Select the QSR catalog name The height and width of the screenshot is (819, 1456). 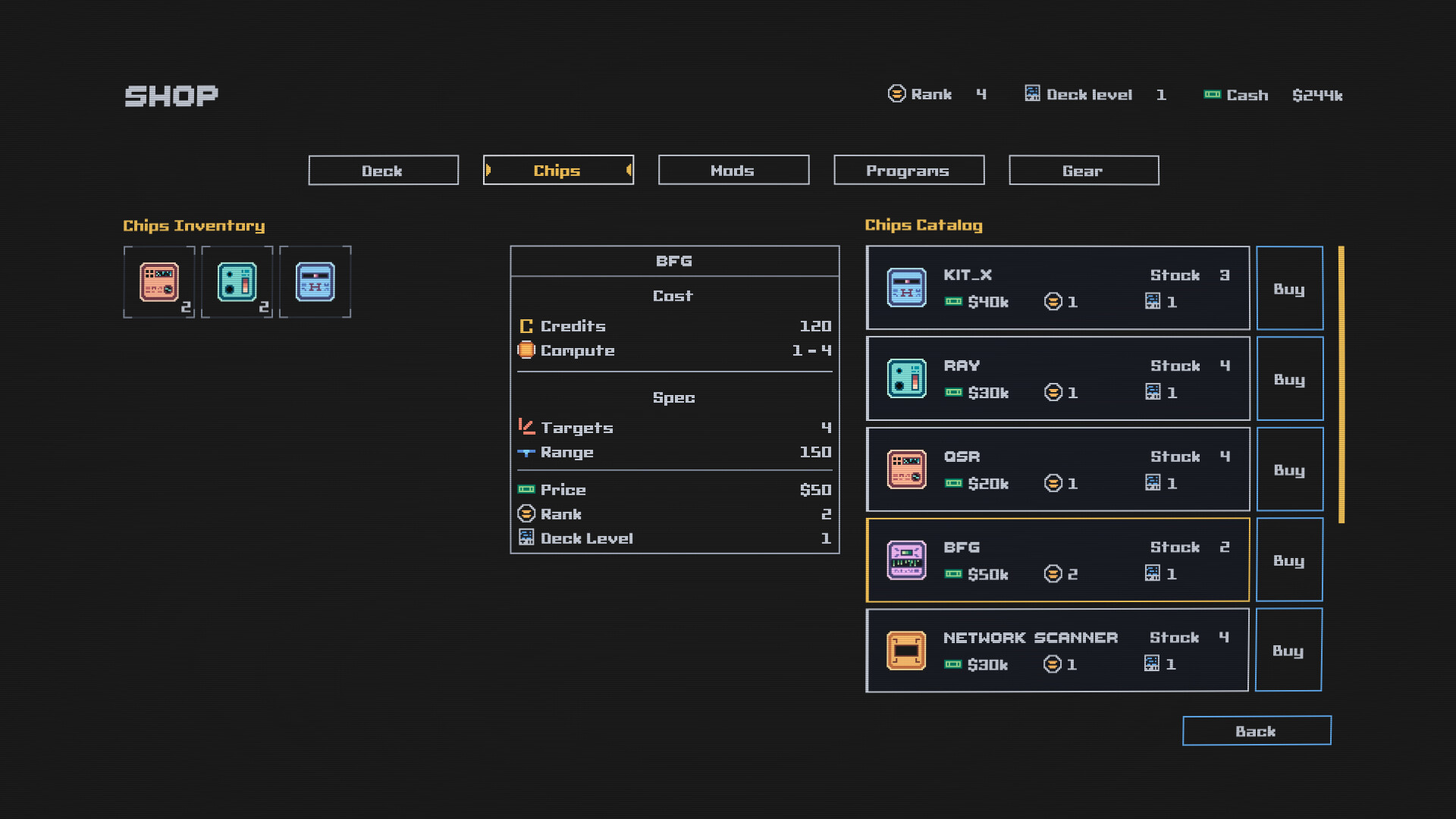coord(962,457)
